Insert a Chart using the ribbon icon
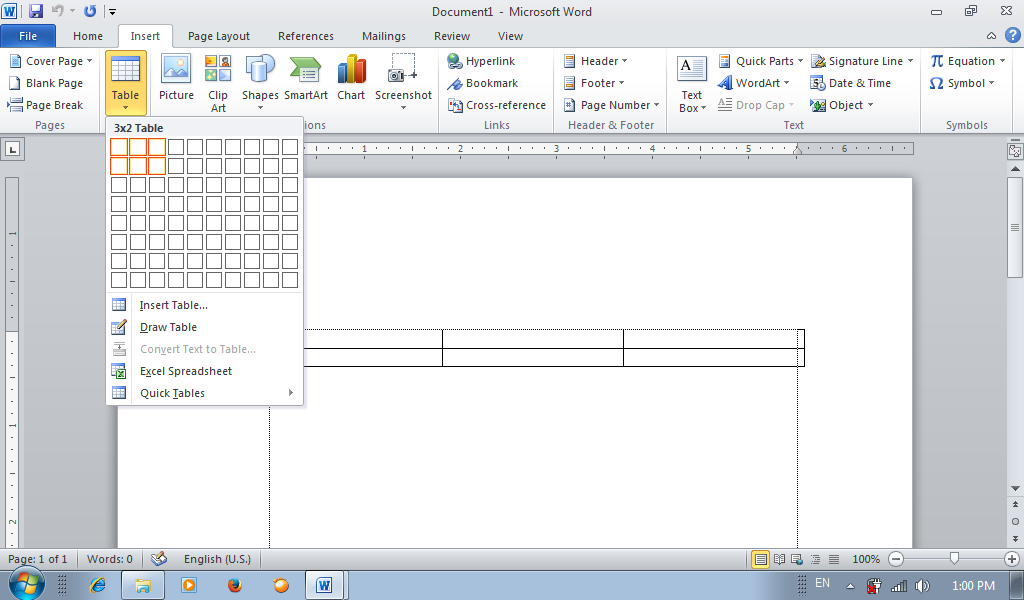This screenshot has width=1024, height=600. click(x=351, y=78)
